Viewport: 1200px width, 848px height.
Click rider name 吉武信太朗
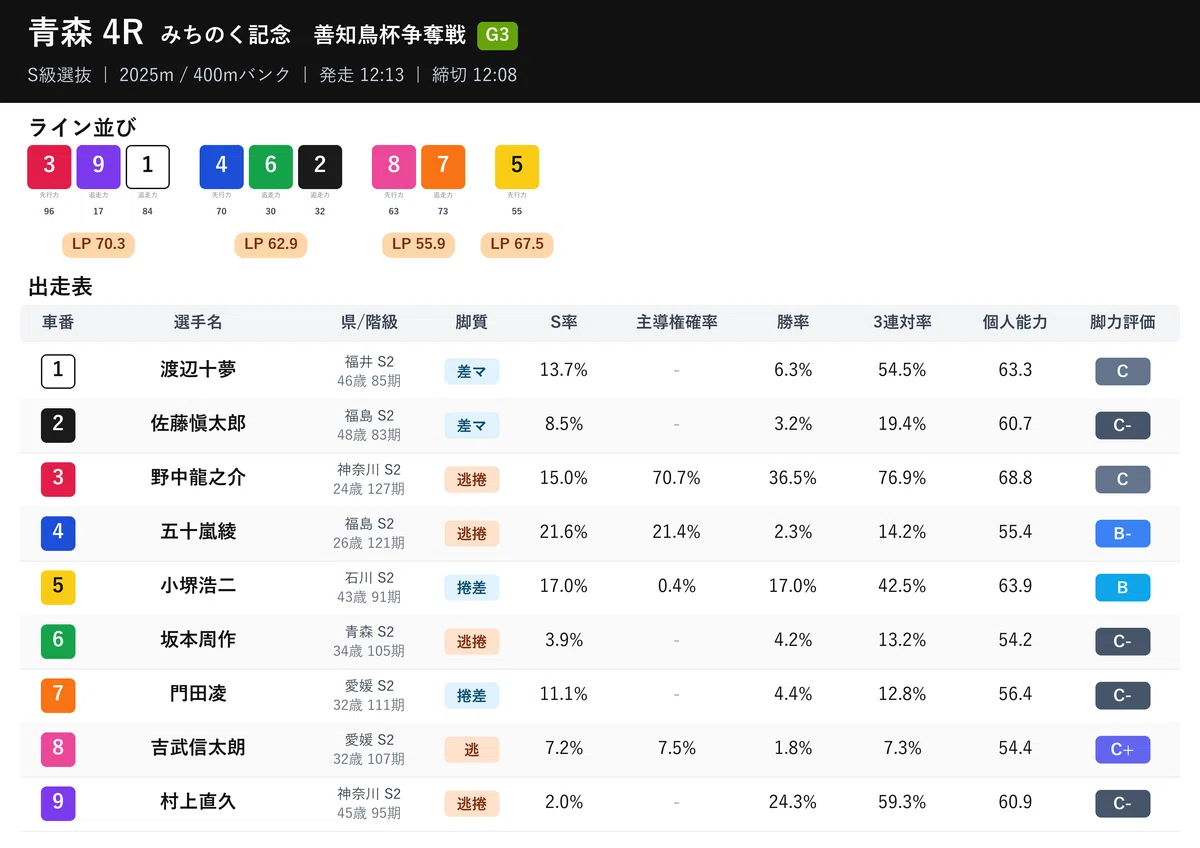point(198,748)
